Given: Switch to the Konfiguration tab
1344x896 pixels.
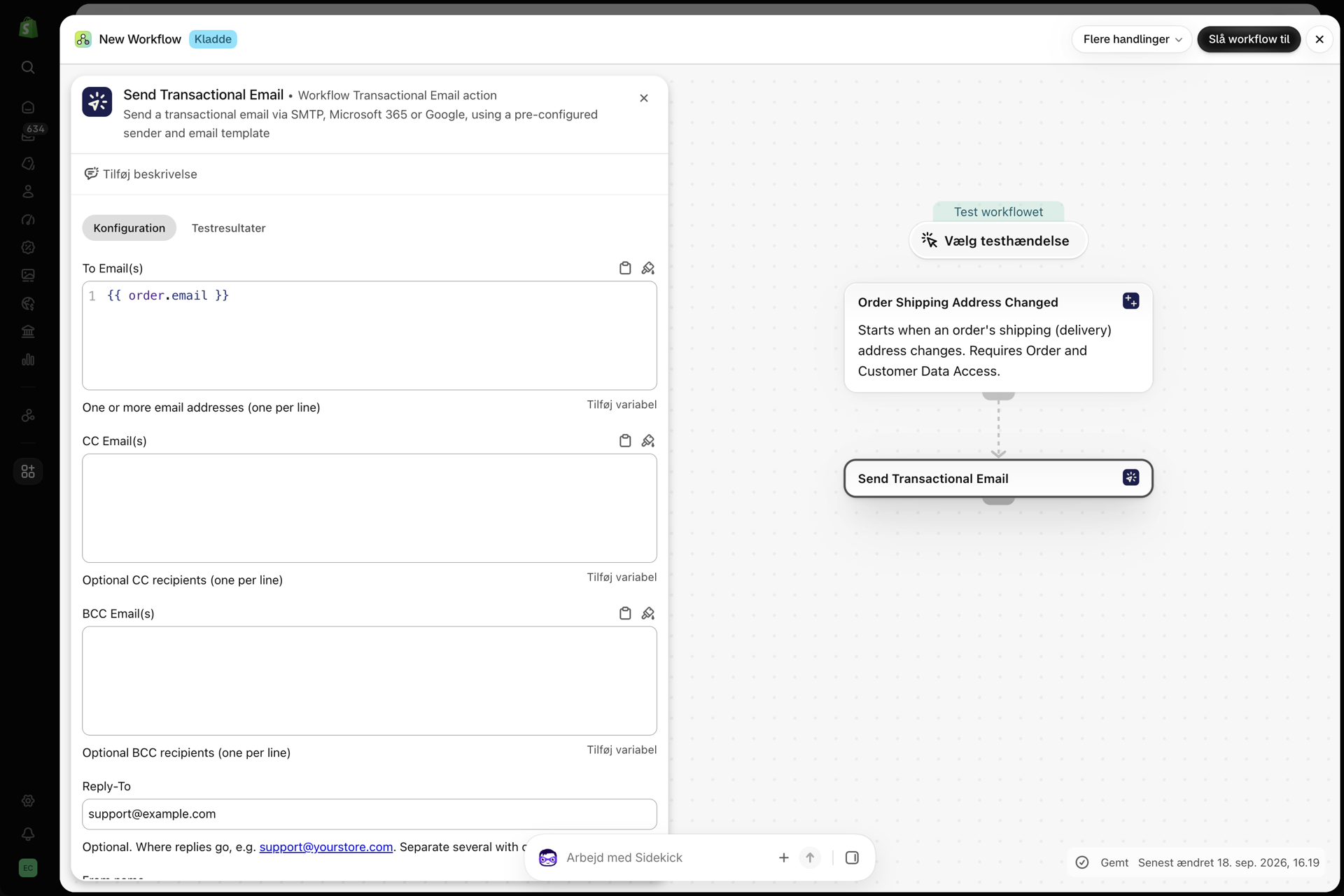Looking at the screenshot, I should [129, 227].
